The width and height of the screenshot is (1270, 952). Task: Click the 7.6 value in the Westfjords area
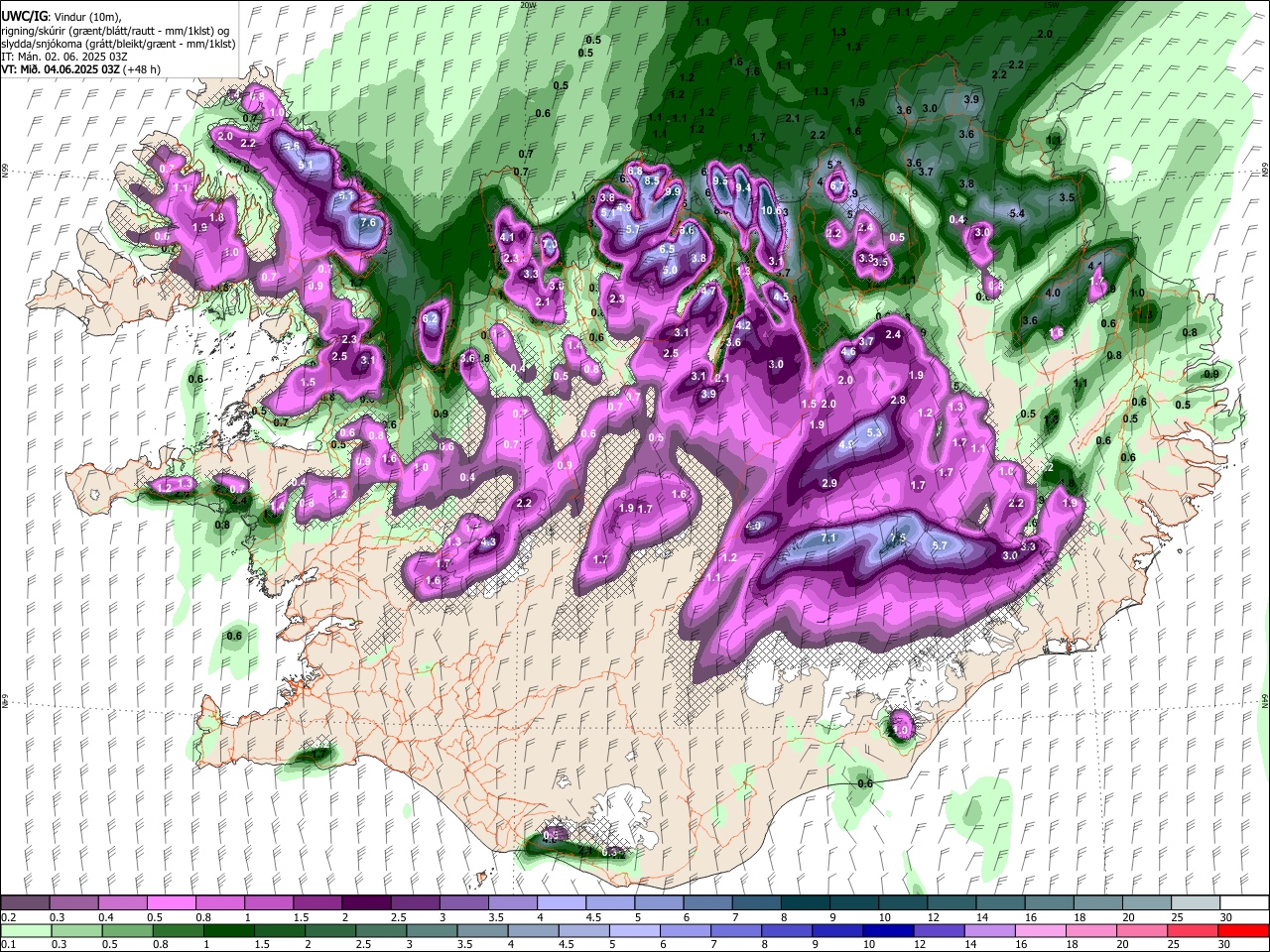tap(368, 223)
